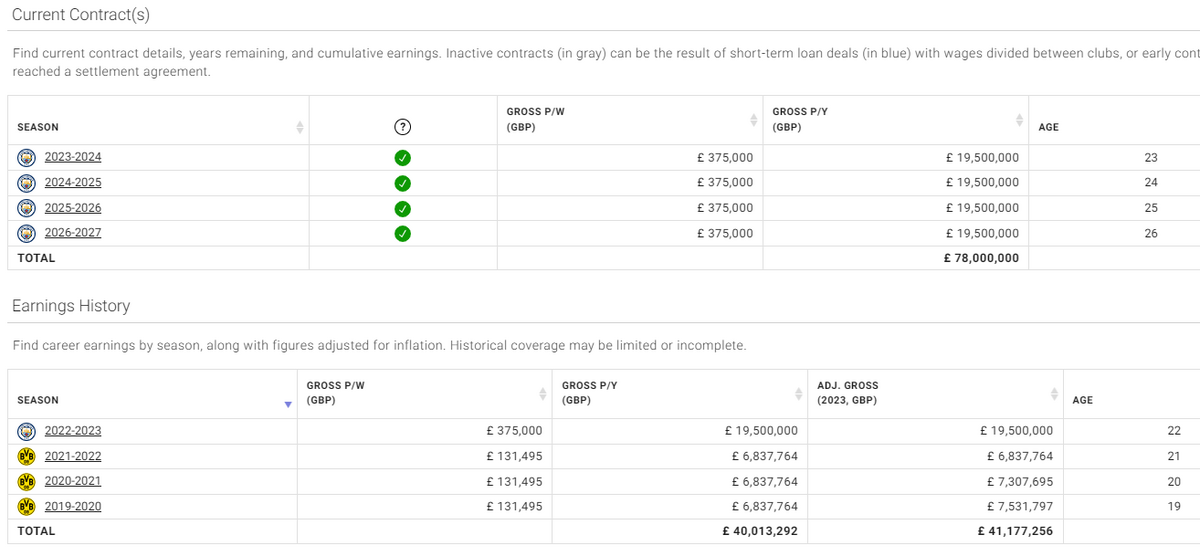Click Dortmund BVB logo beside 2020-2021
This screenshot has width=1200, height=556.
27,481
